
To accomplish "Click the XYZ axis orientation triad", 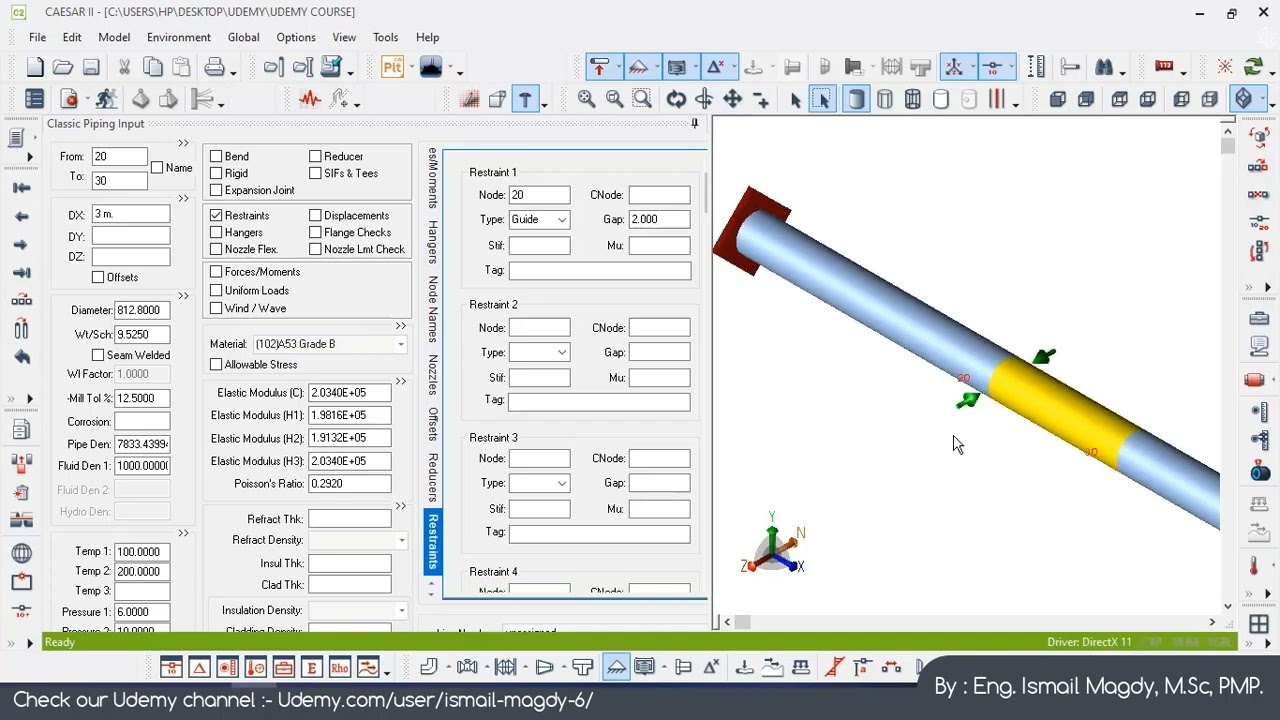I will tap(774, 545).
